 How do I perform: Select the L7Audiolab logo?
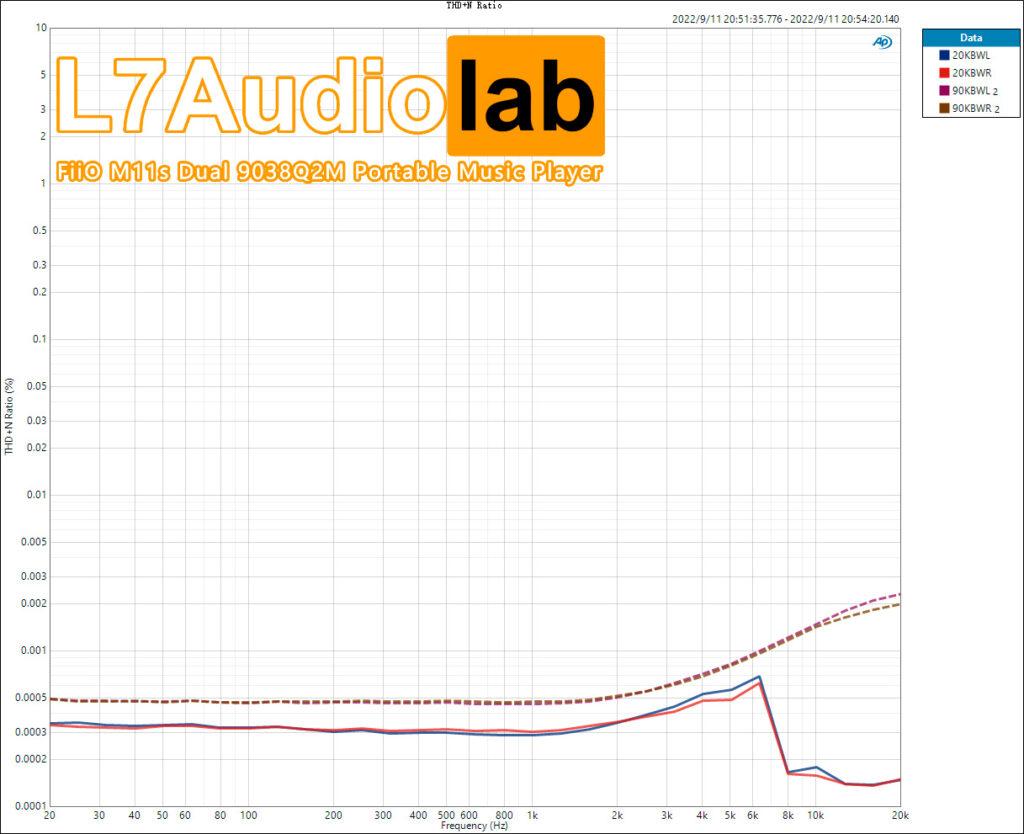(330, 92)
